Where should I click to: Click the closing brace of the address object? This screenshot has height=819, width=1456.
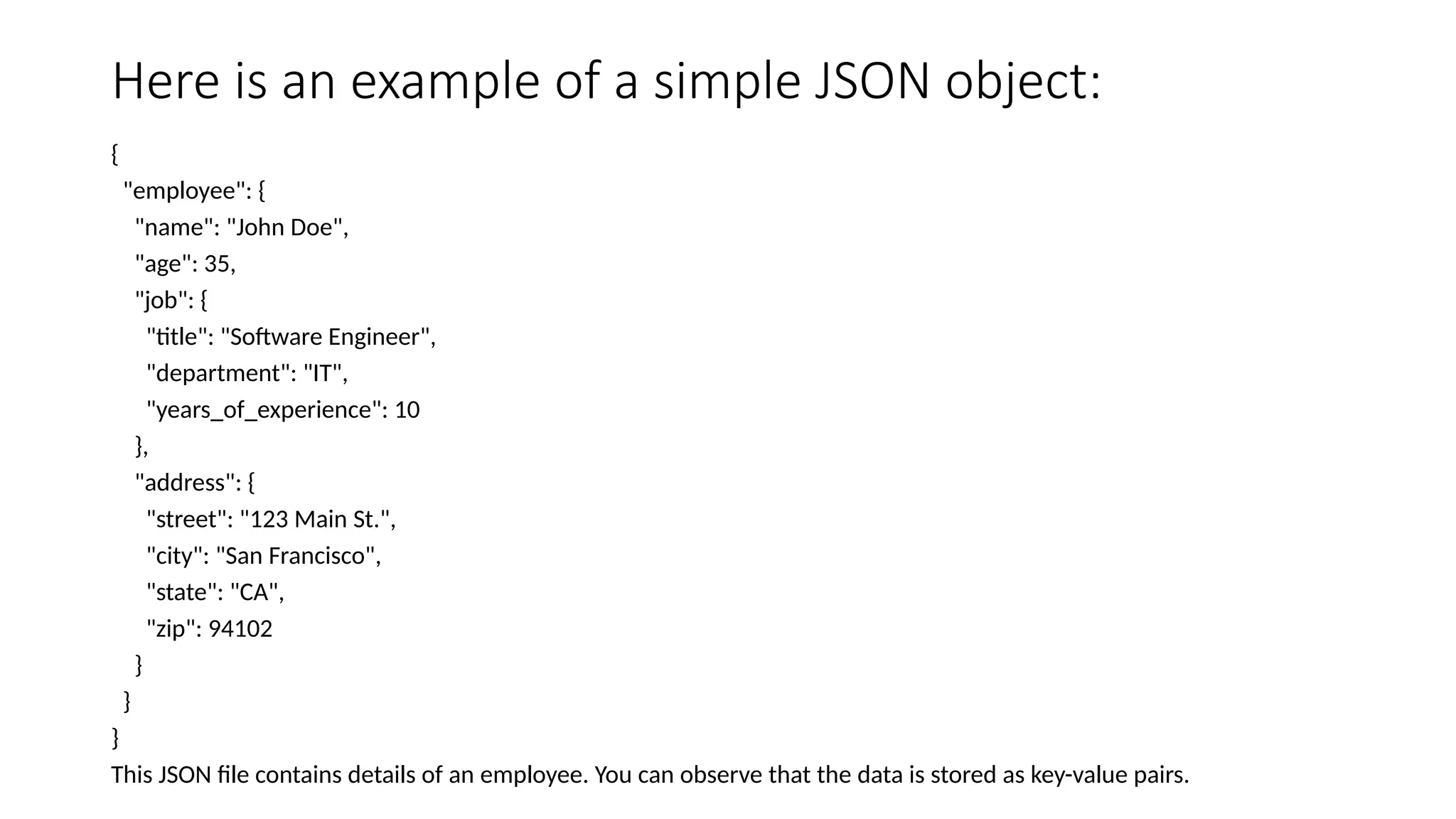pyautogui.click(x=139, y=665)
